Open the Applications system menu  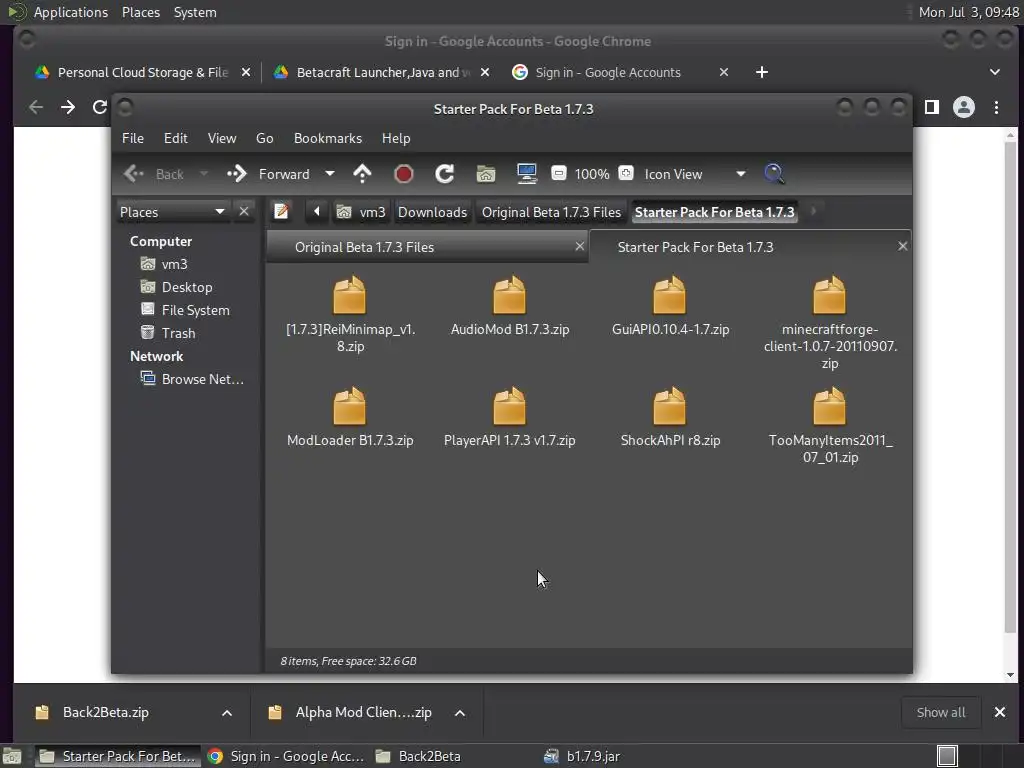[71, 12]
